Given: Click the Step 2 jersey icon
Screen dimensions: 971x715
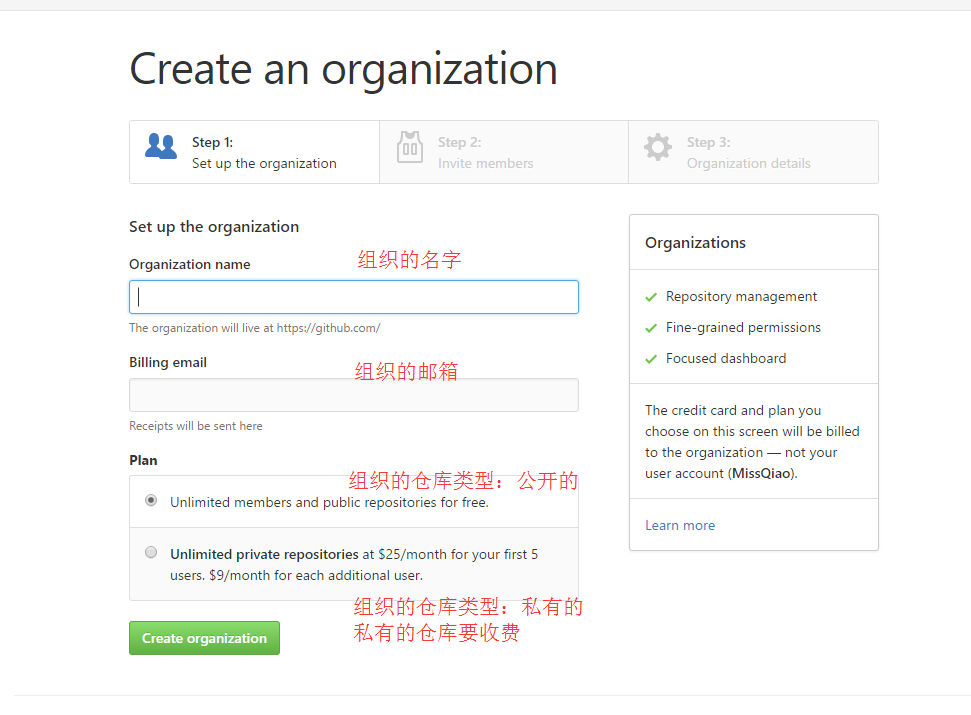Looking at the screenshot, I should (410, 147).
